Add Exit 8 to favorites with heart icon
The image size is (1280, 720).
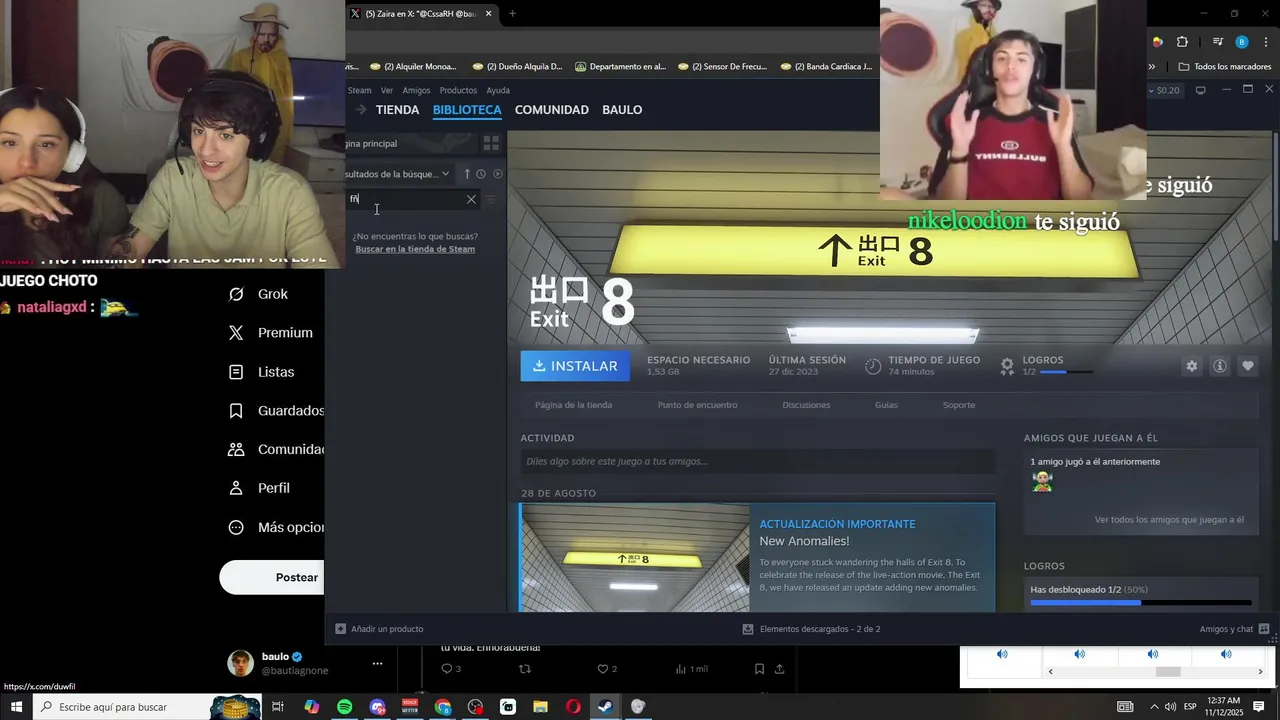1248,366
